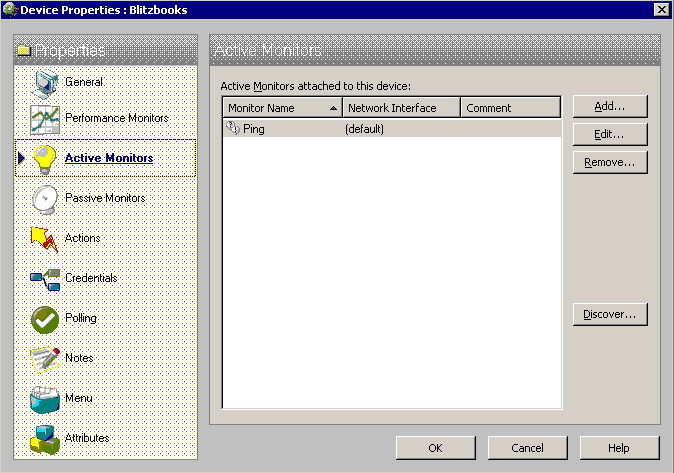Click the Menu icon in sidebar
Image resolution: width=674 pixels, height=473 pixels.
45,398
